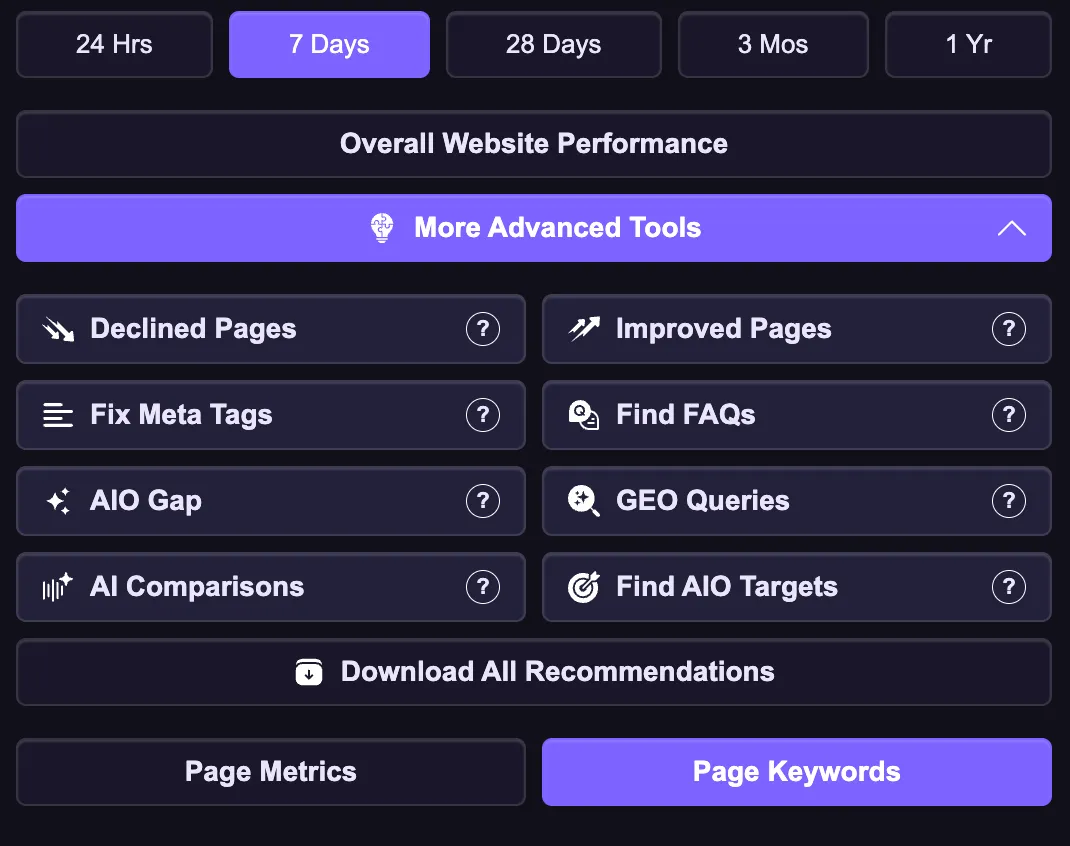The width and height of the screenshot is (1070, 846).
Task: Switch to the Page Metrics tab
Action: coord(270,772)
